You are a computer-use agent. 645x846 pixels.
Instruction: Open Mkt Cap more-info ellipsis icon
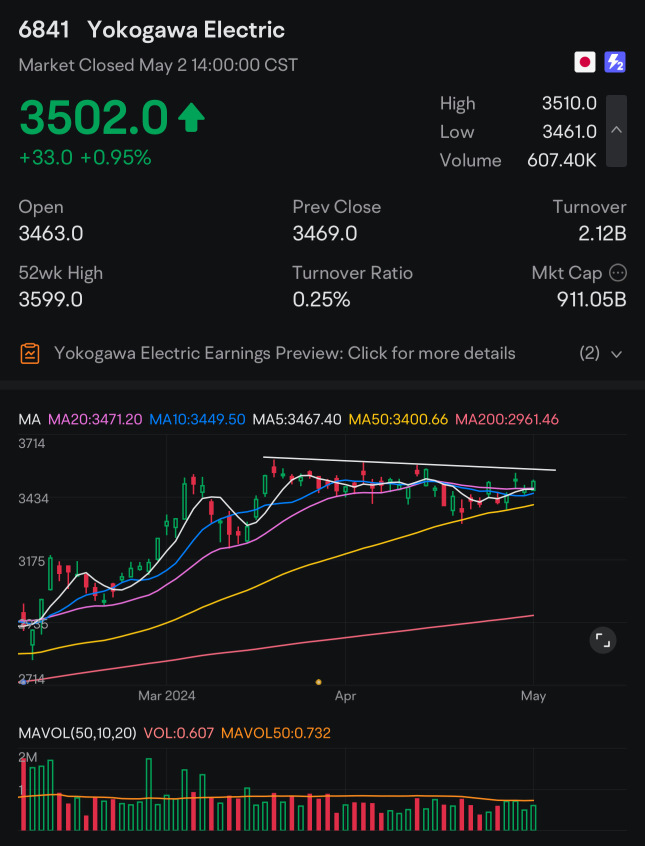(x=617, y=273)
